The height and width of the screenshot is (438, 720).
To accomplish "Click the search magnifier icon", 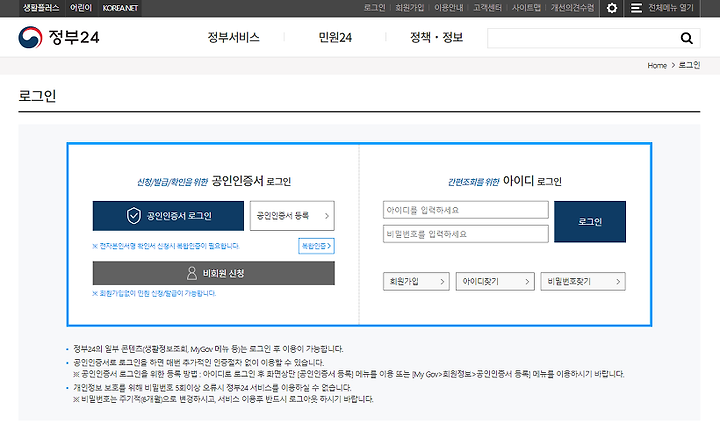I will coord(686,38).
